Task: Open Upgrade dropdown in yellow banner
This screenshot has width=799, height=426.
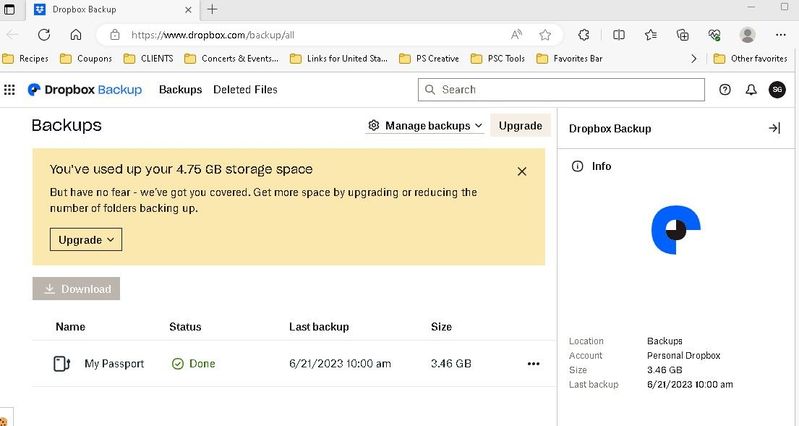Action: [86, 239]
